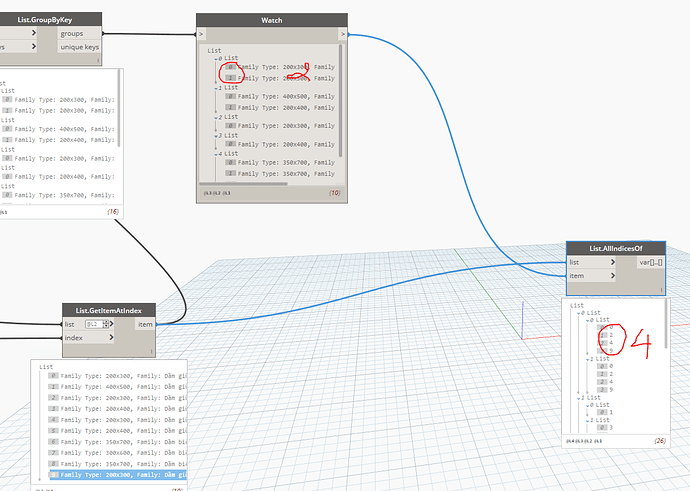
Task: Click row 6 'Family Type: 350x700' in GetItemAtIndex preview
Action: (x=117, y=442)
